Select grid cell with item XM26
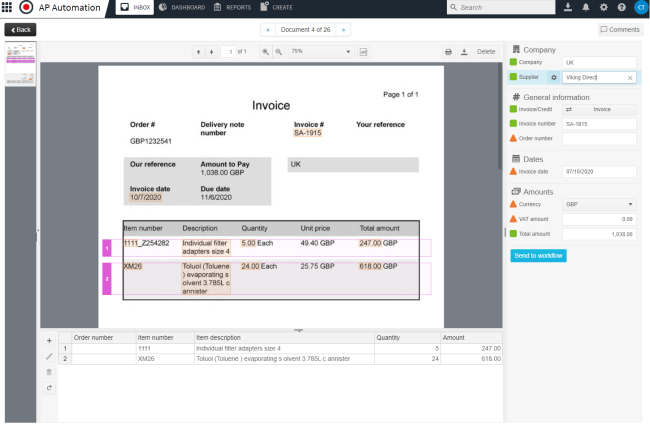Viewport: 650px width, 429px height. [165, 359]
